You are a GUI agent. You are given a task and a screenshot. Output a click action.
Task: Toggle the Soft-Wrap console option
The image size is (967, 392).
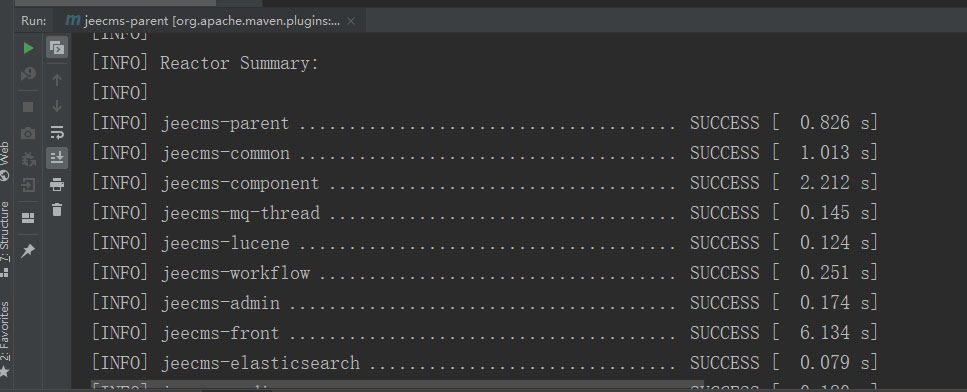[x=57, y=132]
